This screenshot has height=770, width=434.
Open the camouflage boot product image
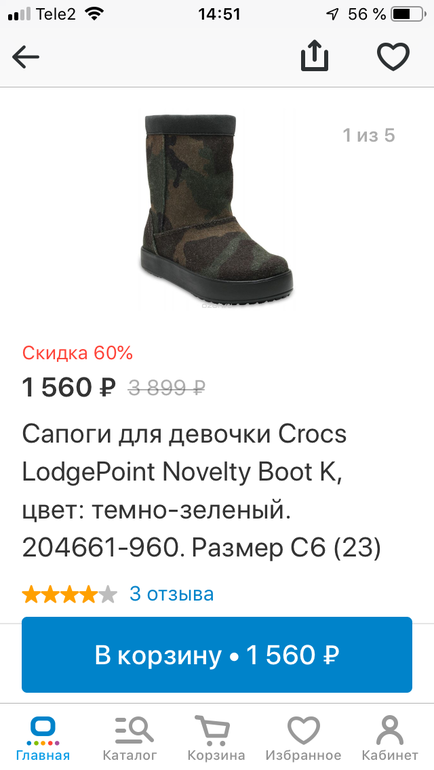[217, 212]
